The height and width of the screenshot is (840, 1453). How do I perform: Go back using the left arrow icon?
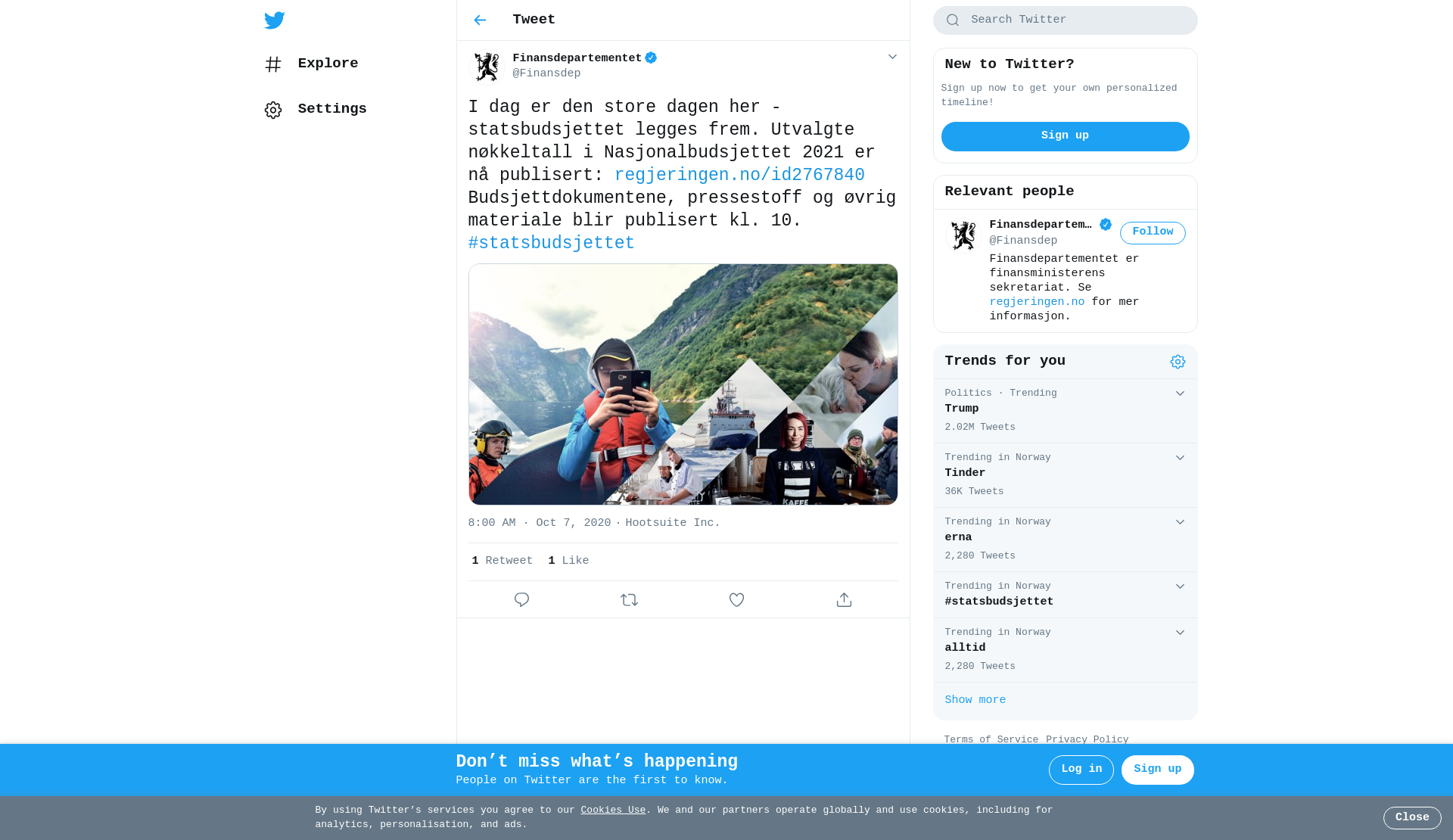coord(480,20)
